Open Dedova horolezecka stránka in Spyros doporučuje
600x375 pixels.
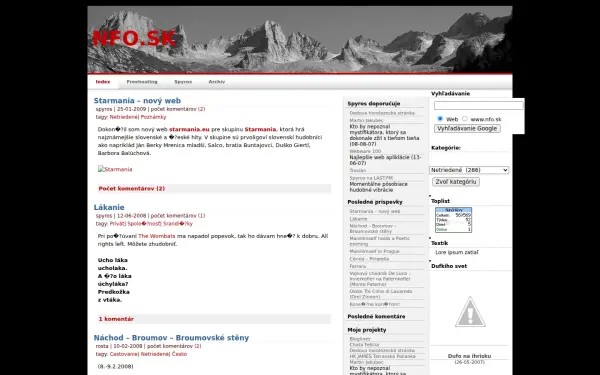(x=382, y=113)
